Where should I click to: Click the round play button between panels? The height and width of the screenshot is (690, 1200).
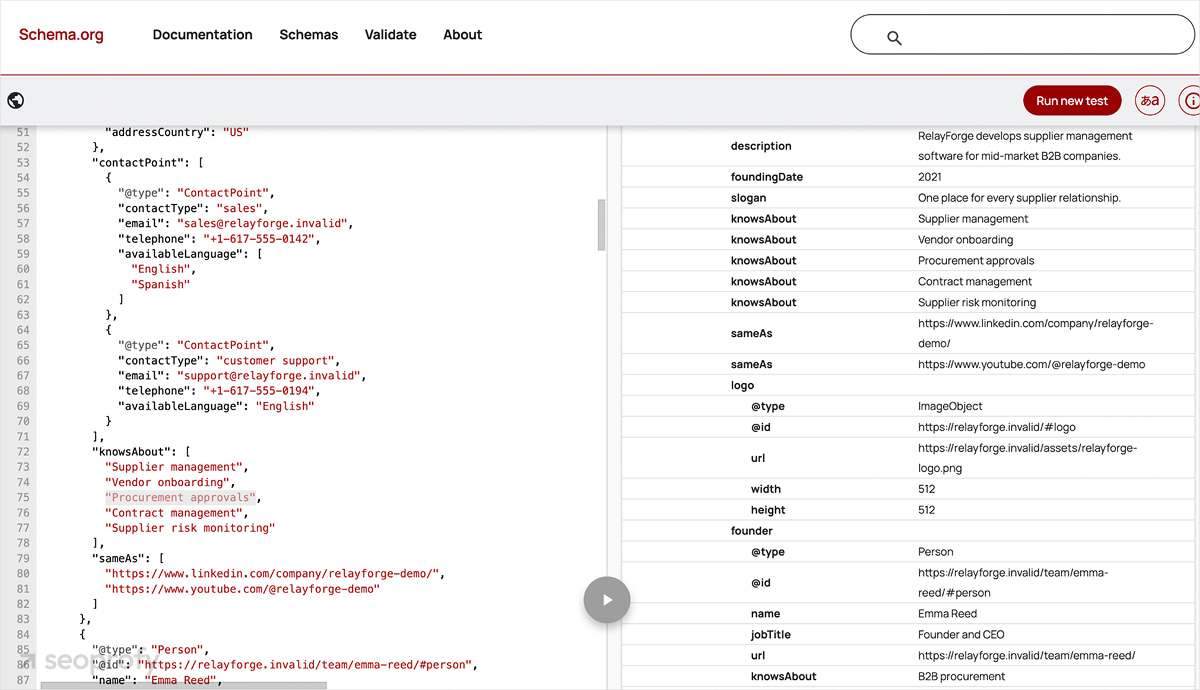click(x=607, y=600)
